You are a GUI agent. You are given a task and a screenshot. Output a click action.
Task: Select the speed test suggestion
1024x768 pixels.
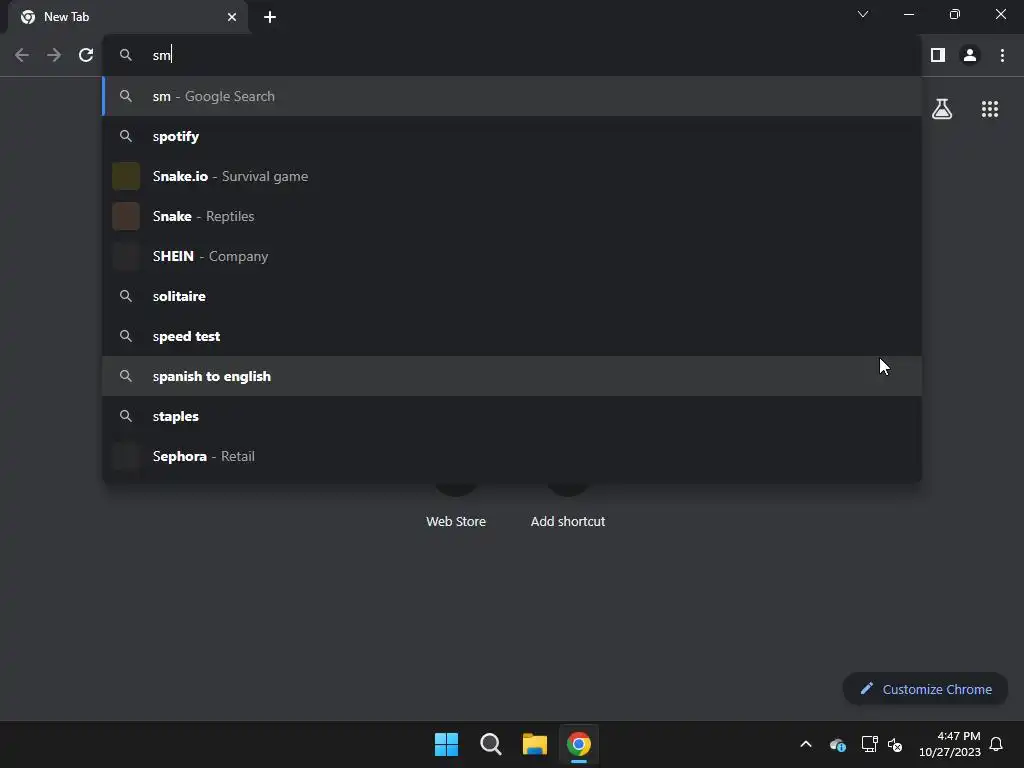point(512,336)
